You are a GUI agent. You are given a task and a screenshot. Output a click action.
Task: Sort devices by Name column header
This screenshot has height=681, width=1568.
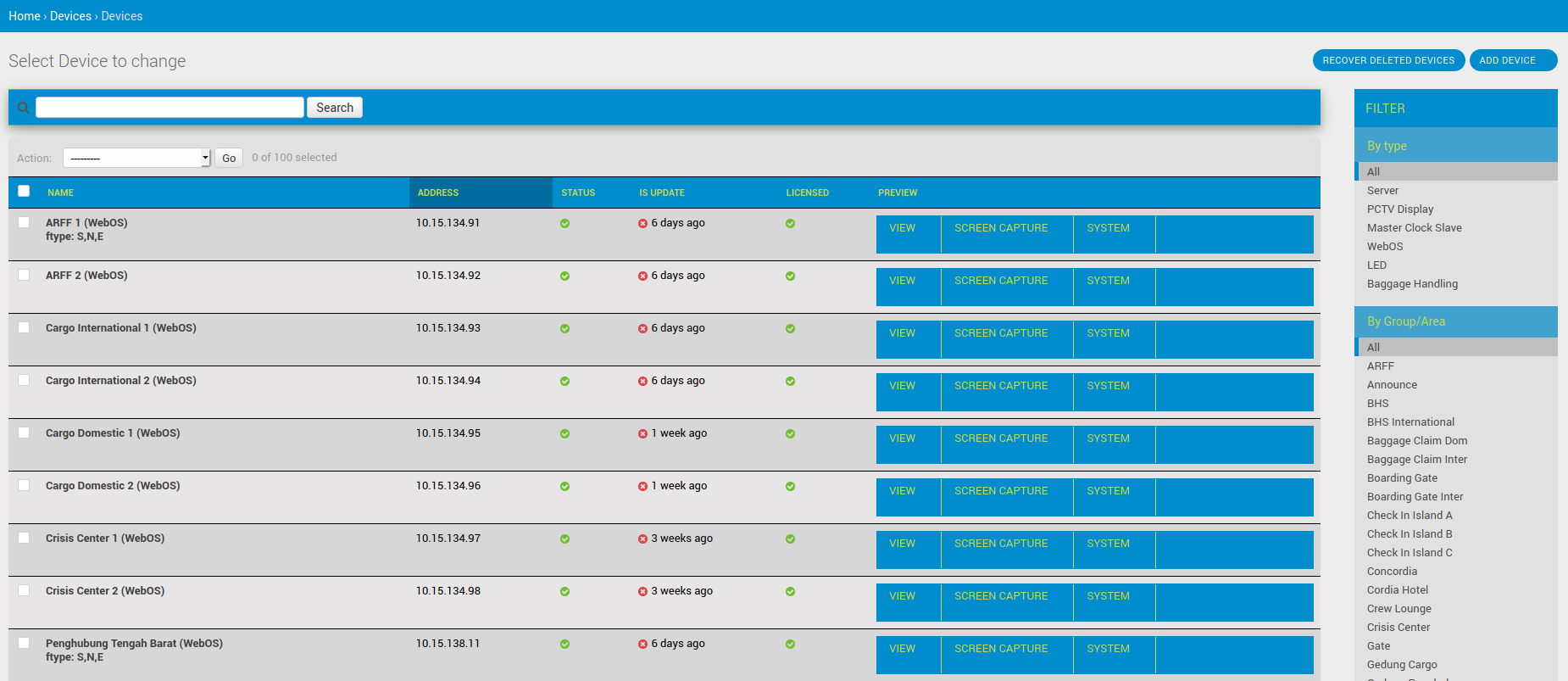pyautogui.click(x=60, y=193)
